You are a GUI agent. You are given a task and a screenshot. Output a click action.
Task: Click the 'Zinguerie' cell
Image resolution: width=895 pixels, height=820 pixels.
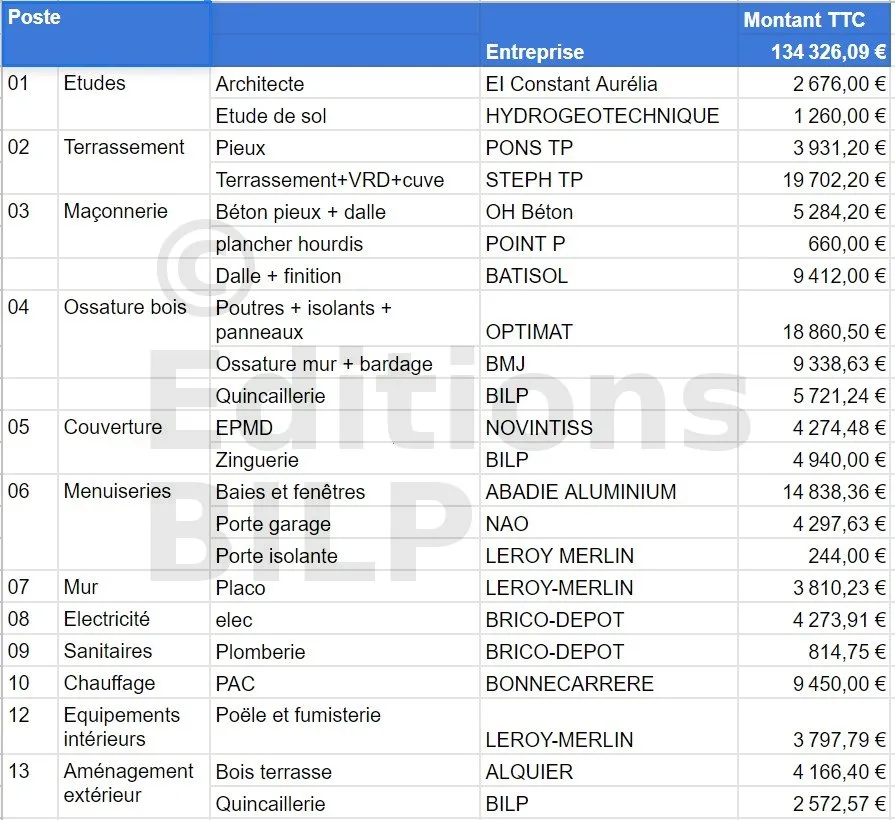[x=257, y=460]
